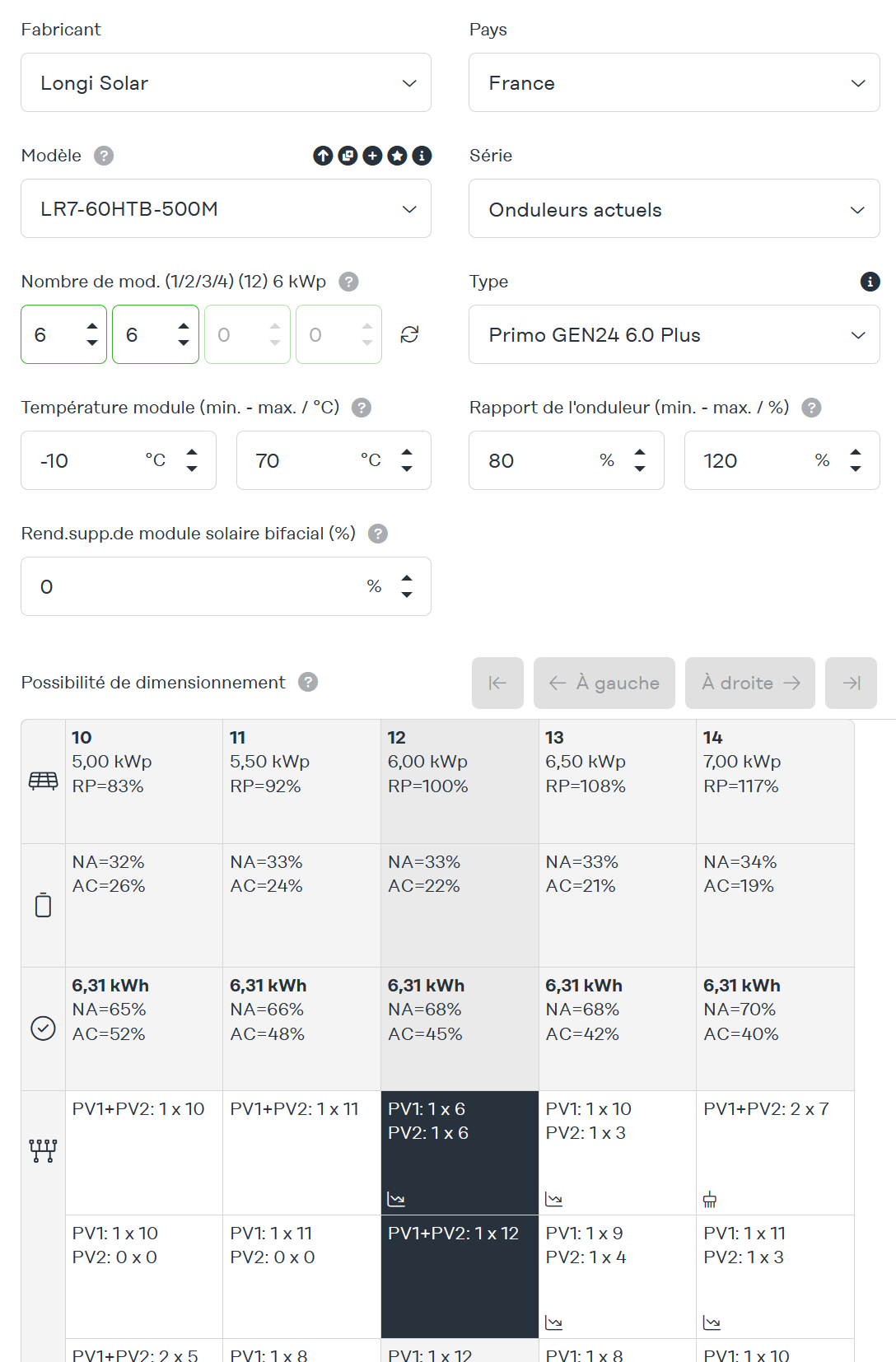The width and height of the screenshot is (896, 1362).
Task: Select configuration PV1+PV2: 1 x 10
Action: 144,1153
